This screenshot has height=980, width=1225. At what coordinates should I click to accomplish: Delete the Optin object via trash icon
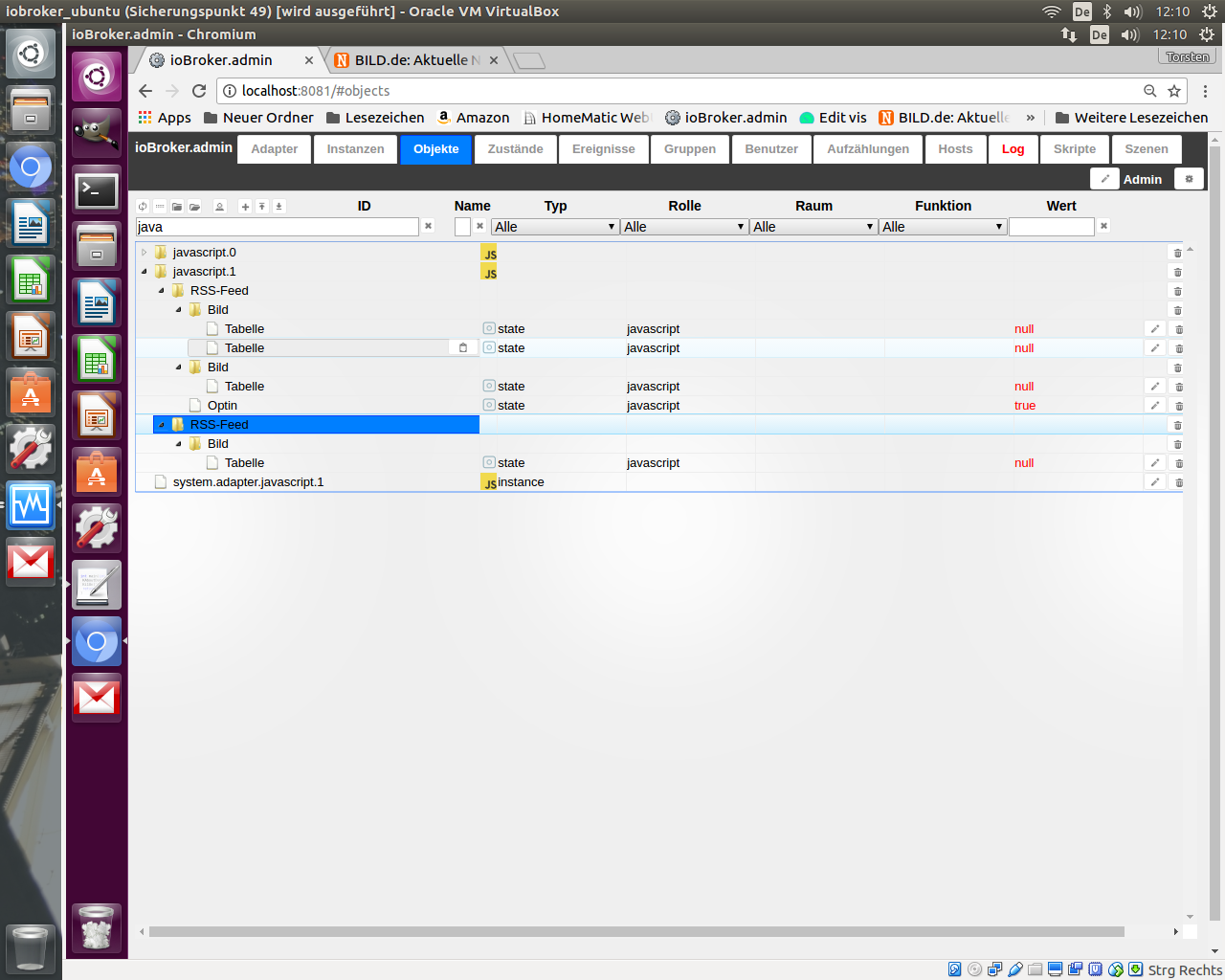[1178, 407]
